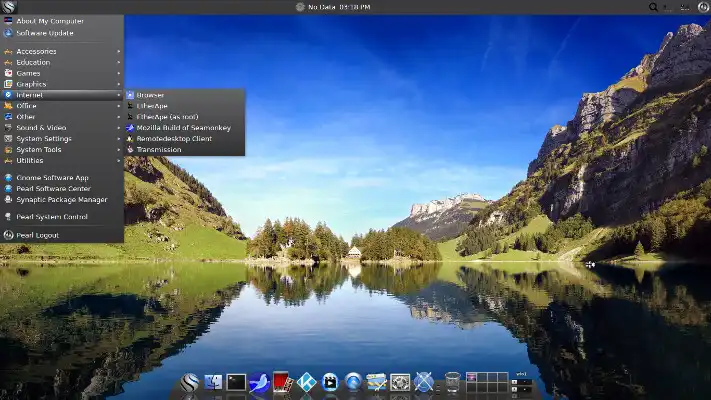The height and width of the screenshot is (400, 711).
Task: Open the terminal from the dock
Action: [236, 381]
